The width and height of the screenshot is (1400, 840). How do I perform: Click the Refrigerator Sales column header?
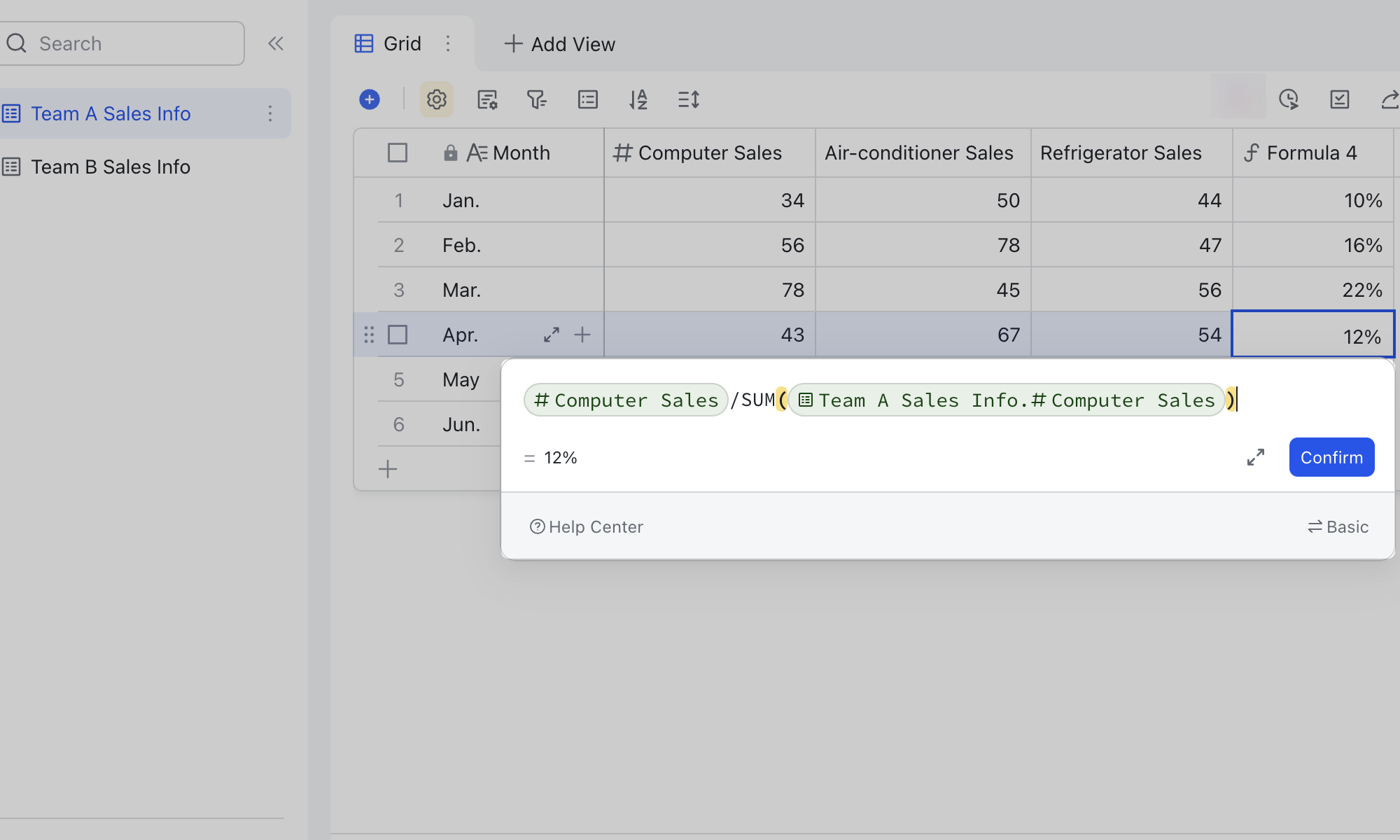pyautogui.click(x=1131, y=153)
